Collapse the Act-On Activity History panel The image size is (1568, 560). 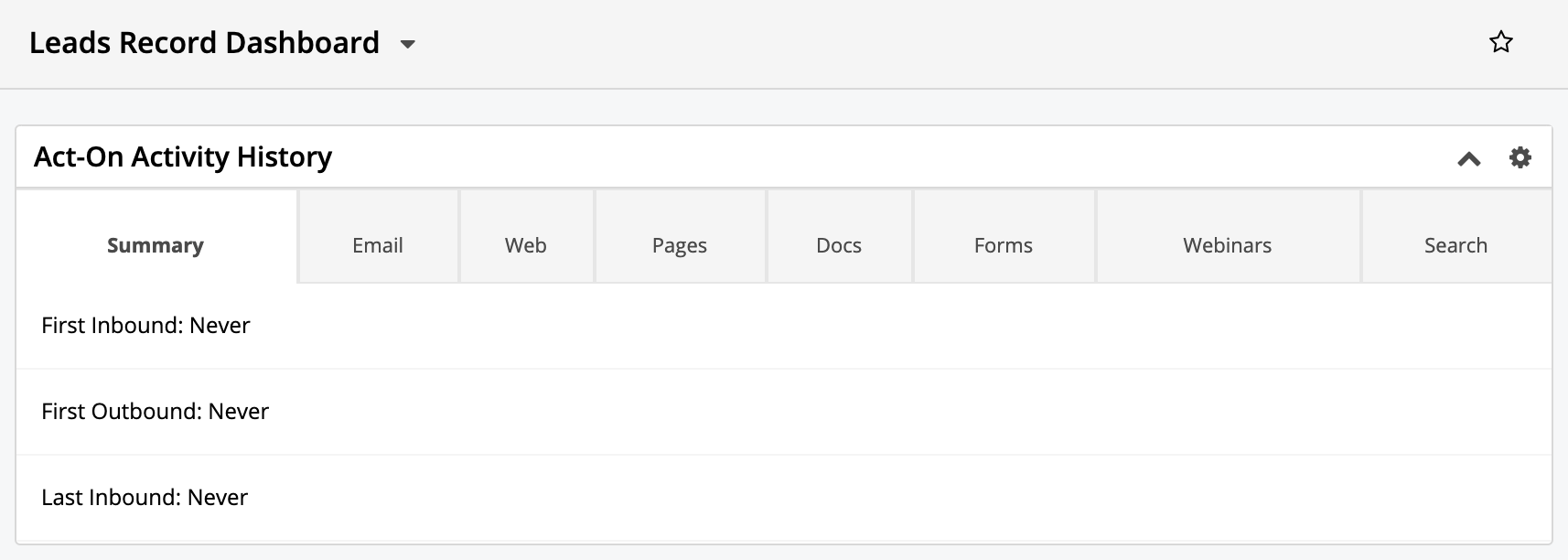click(x=1469, y=158)
